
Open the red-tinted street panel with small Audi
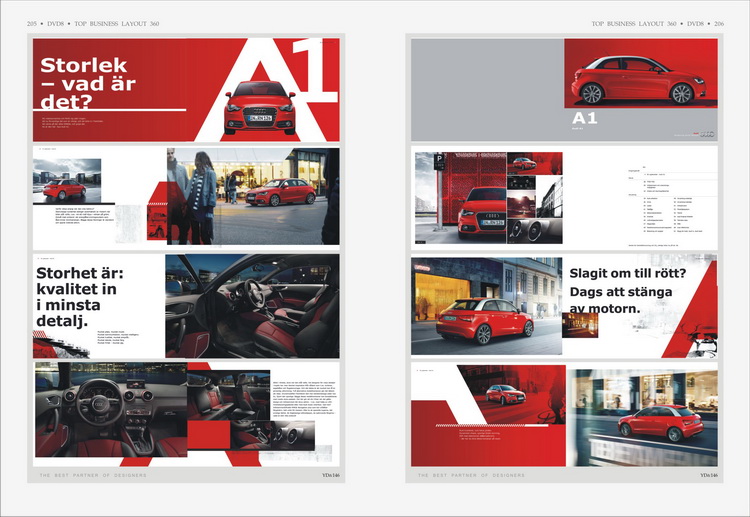tap(512, 395)
